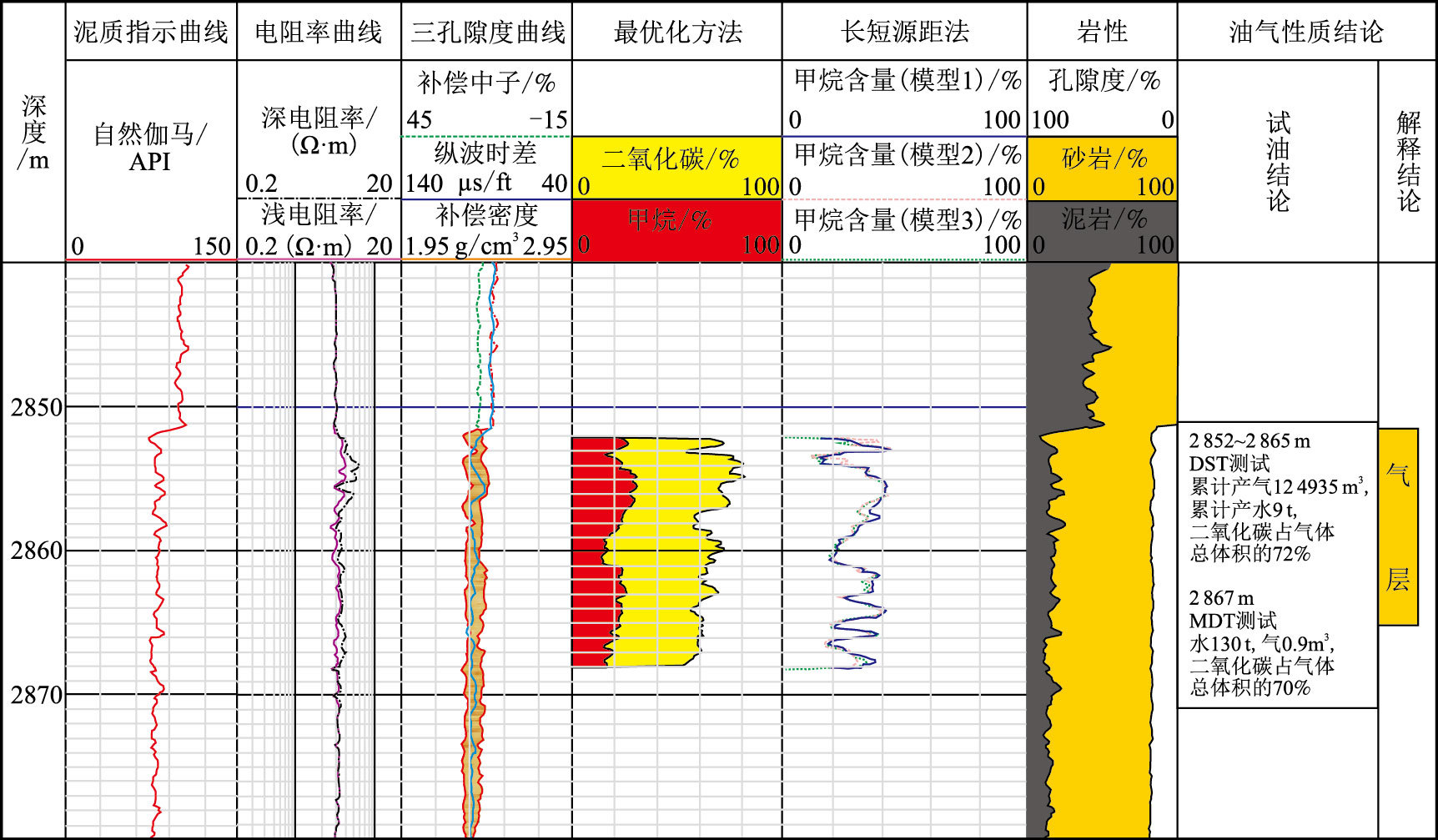Click the 2850 depth marker
Image resolution: width=1438 pixels, height=840 pixels.
[37, 408]
